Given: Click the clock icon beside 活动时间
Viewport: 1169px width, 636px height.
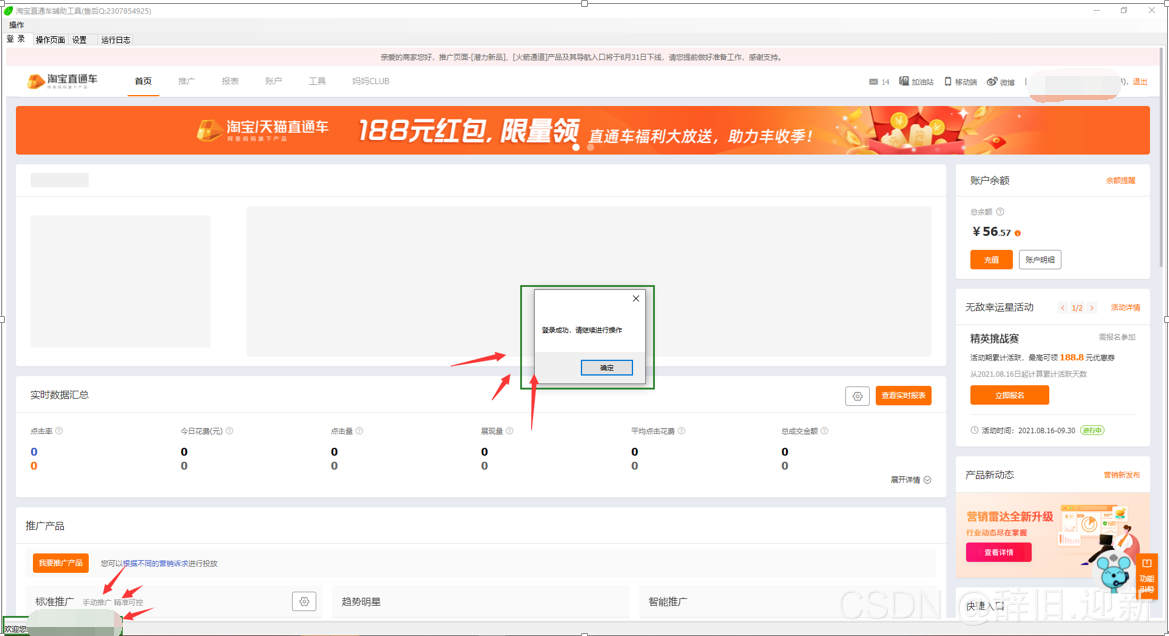Looking at the screenshot, I should point(974,430).
